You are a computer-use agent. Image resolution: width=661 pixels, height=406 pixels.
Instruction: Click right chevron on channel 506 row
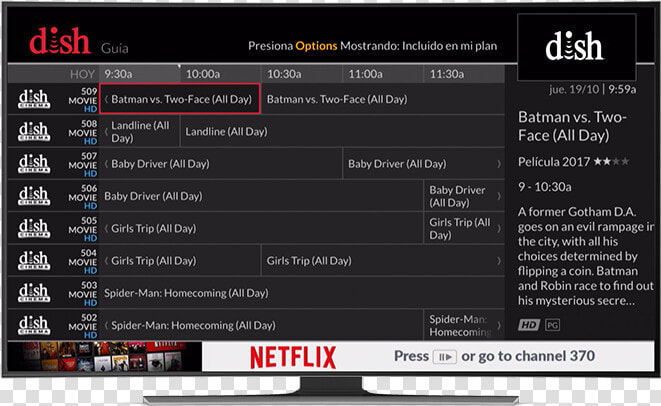[499, 196]
